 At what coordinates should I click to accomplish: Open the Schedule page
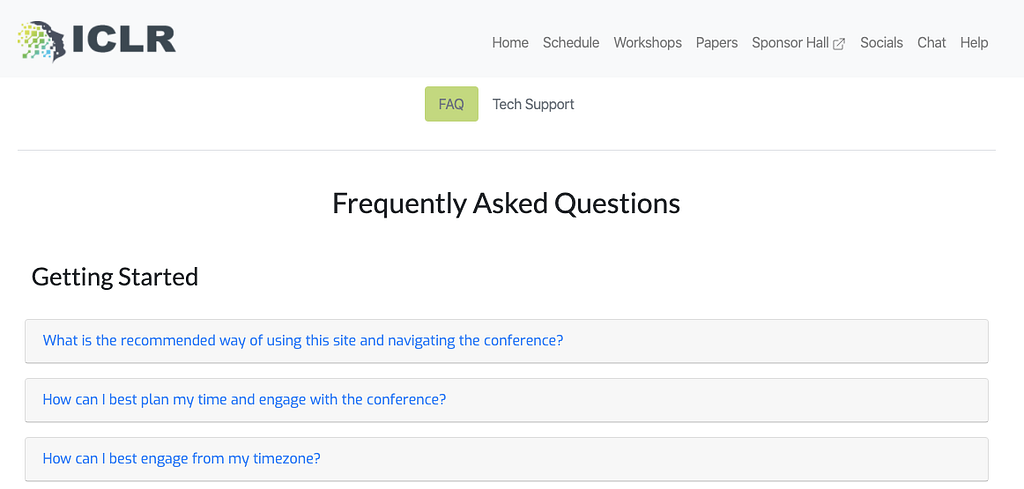tap(571, 42)
